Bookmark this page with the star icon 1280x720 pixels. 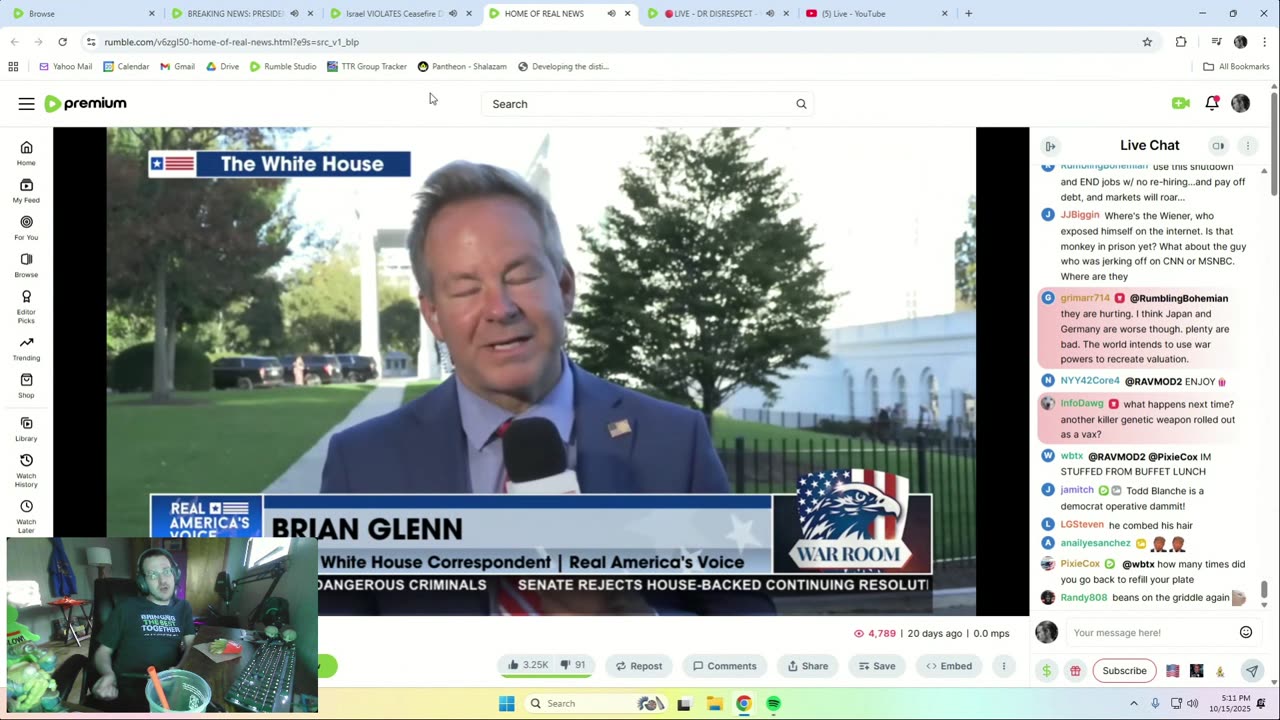click(1147, 42)
